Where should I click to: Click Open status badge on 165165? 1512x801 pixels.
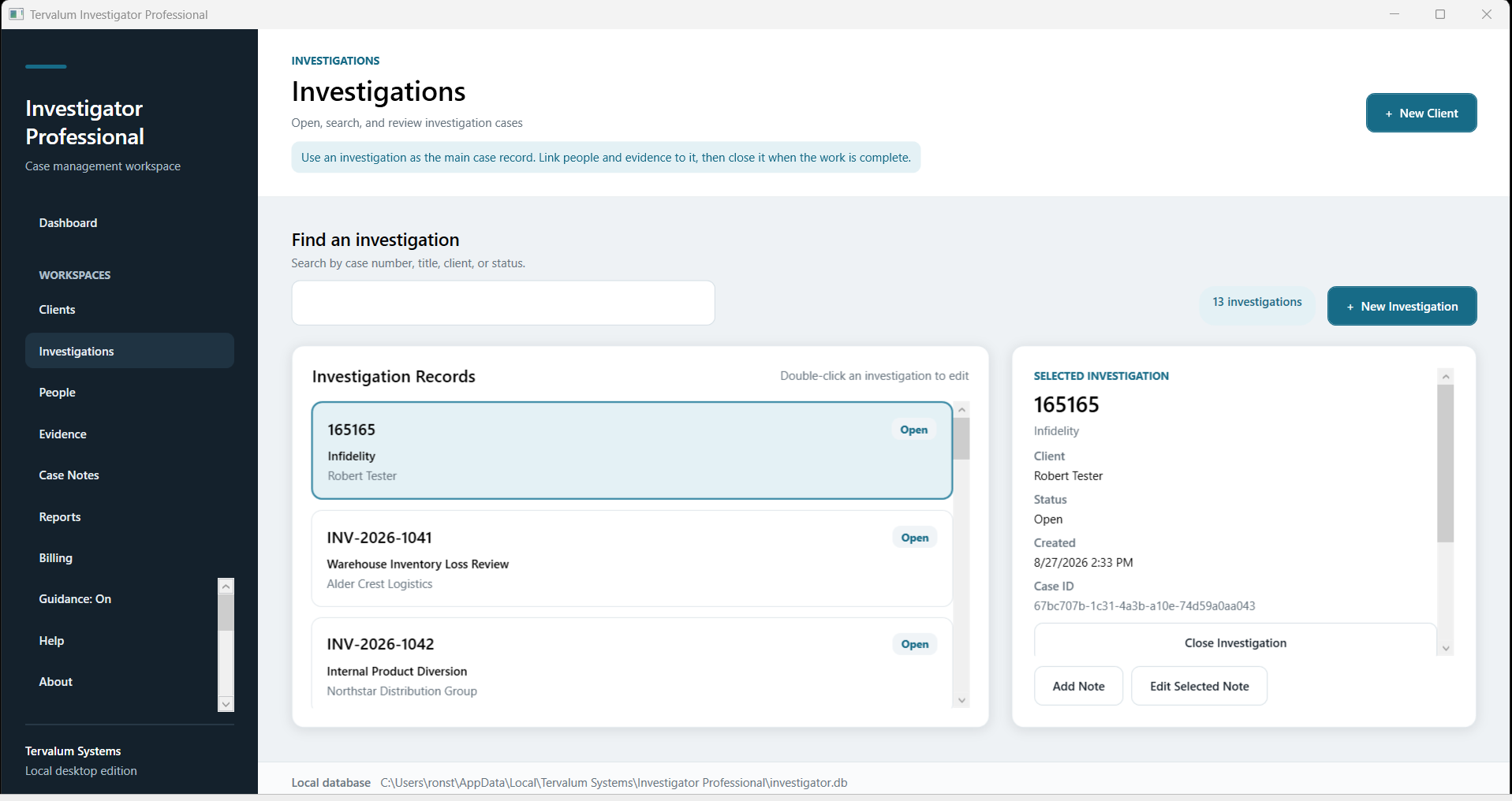coord(914,430)
